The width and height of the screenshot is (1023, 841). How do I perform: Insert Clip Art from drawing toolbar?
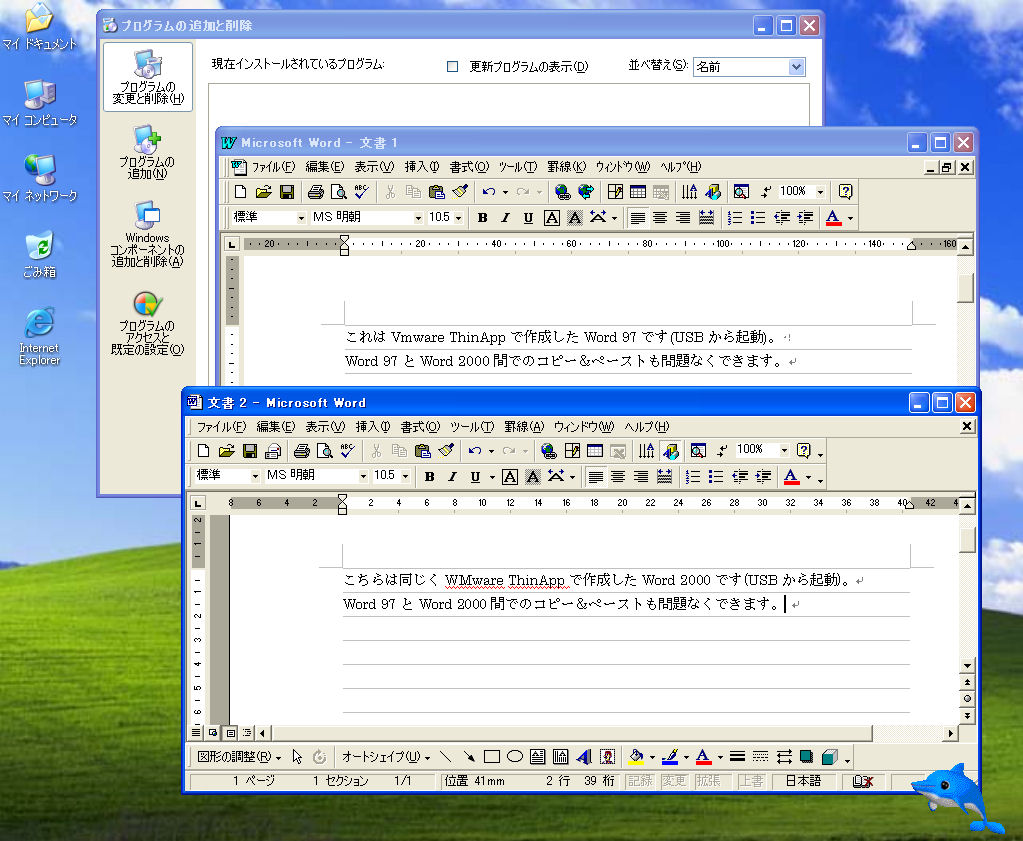coord(607,757)
